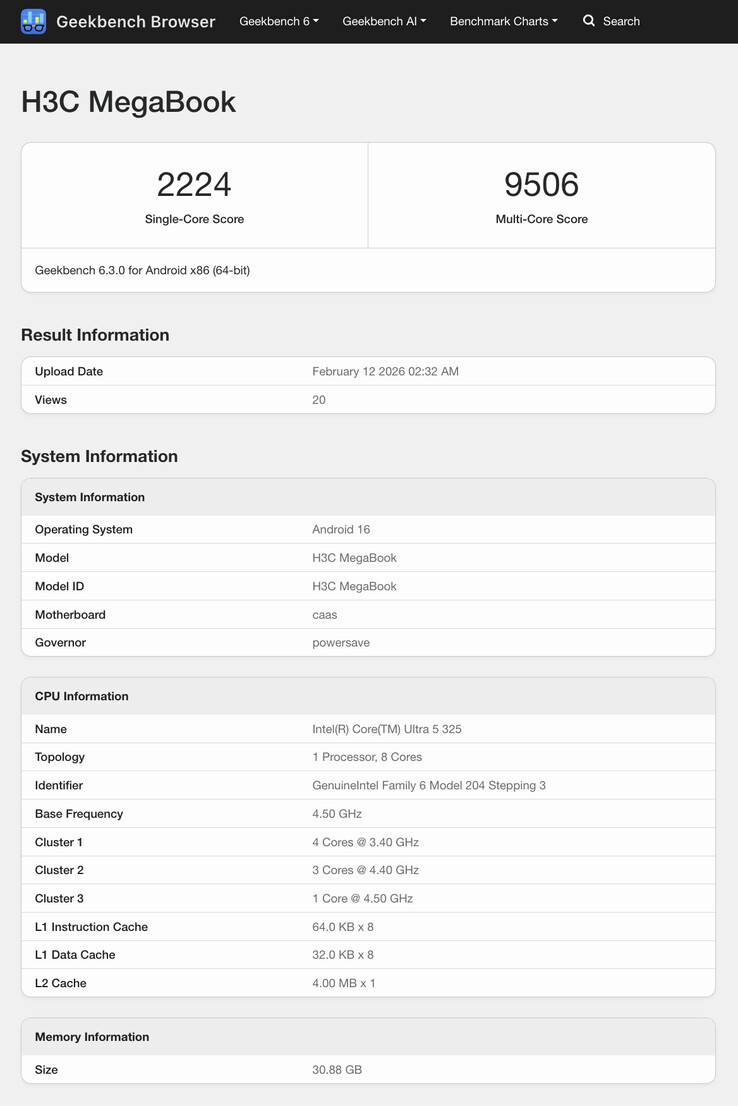Open the Geekbench 6 dropdown menu
Image resolution: width=738 pixels, height=1106 pixels.
[279, 21]
